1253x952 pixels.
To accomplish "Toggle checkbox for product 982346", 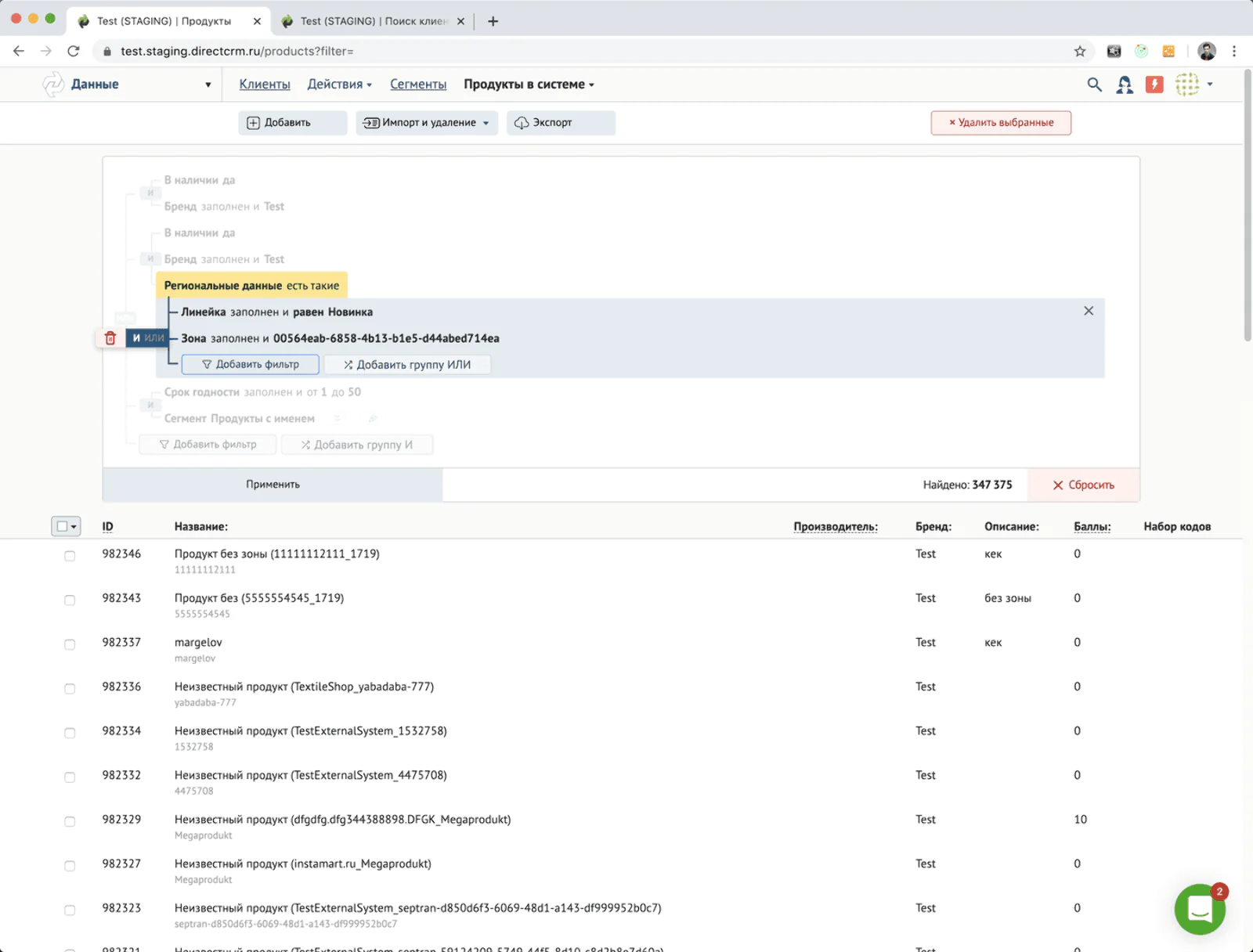I will click(70, 556).
